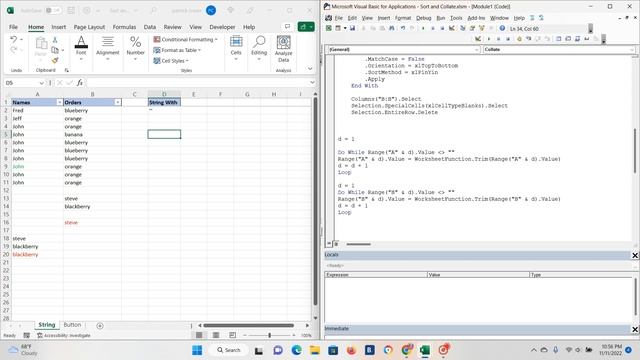The height and width of the screenshot is (360, 640).
Task: Open the Cell Styles dropdown
Action: (171, 60)
